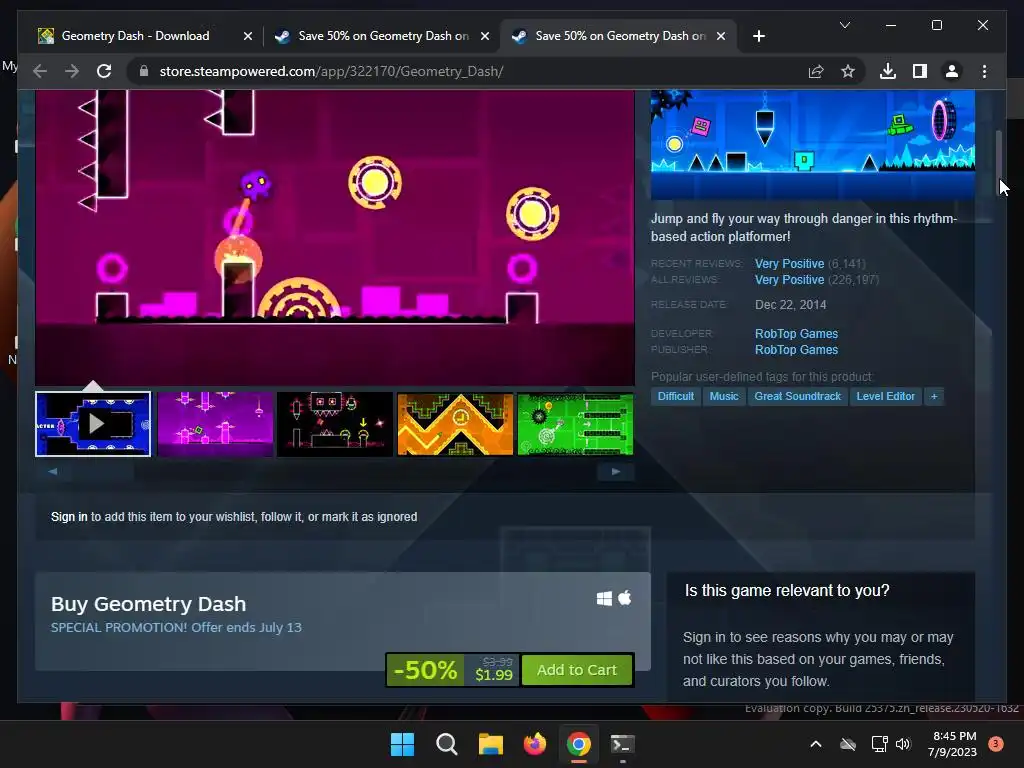The width and height of the screenshot is (1024, 768).
Task: Select the orange zigzag screenshot thumbnail
Action: [455, 424]
